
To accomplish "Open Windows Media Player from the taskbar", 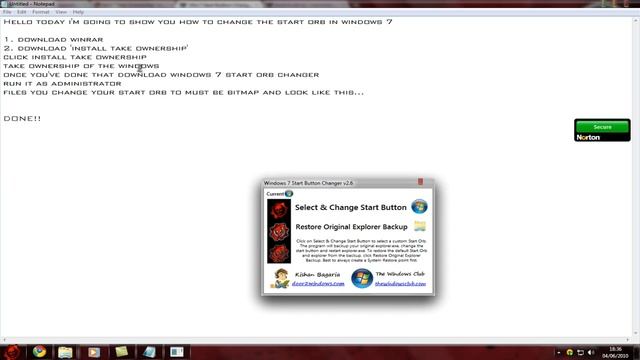I will click(93, 351).
